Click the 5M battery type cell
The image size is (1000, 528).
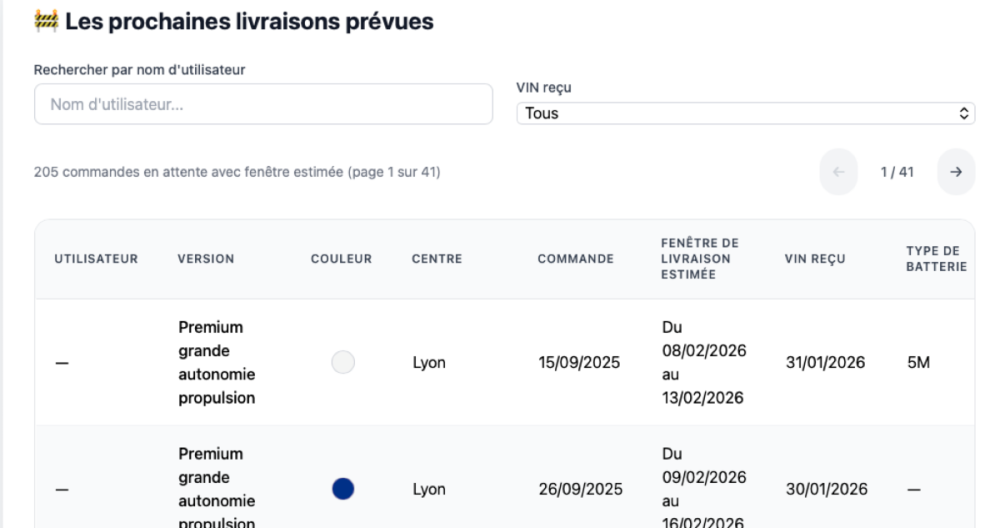918,363
